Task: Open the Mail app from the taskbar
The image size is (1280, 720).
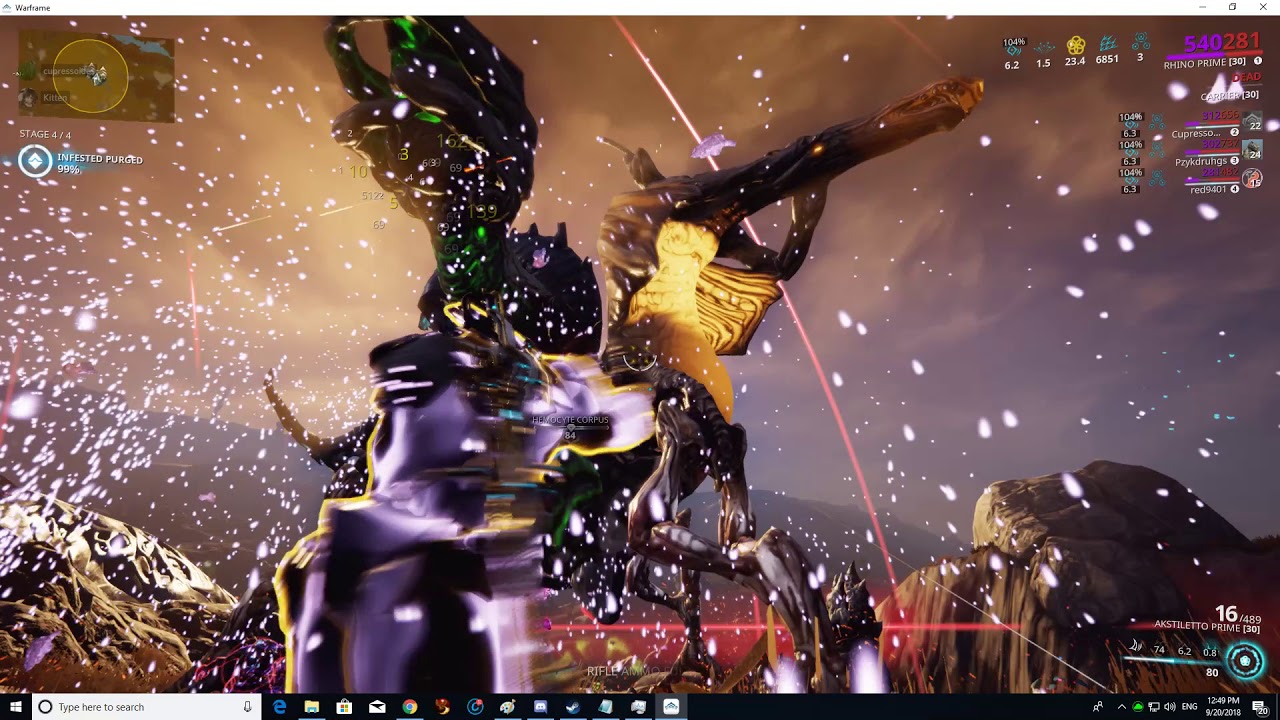Action: coord(377,707)
